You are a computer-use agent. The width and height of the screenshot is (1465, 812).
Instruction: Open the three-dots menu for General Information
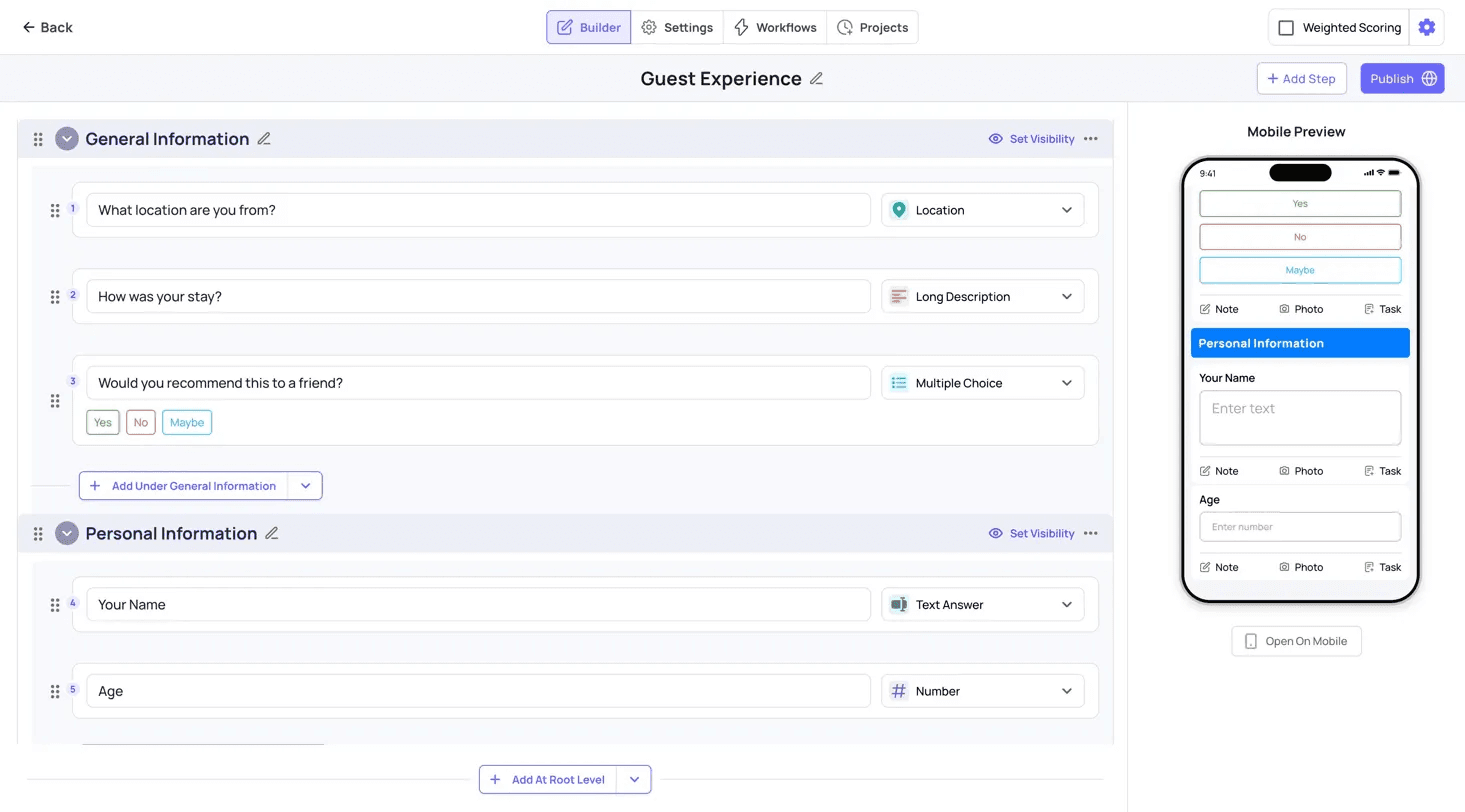[x=1090, y=139]
